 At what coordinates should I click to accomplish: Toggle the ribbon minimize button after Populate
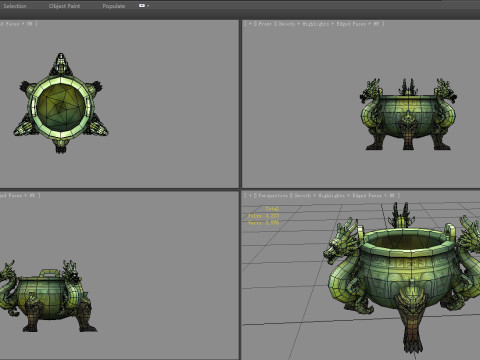coord(142,6)
